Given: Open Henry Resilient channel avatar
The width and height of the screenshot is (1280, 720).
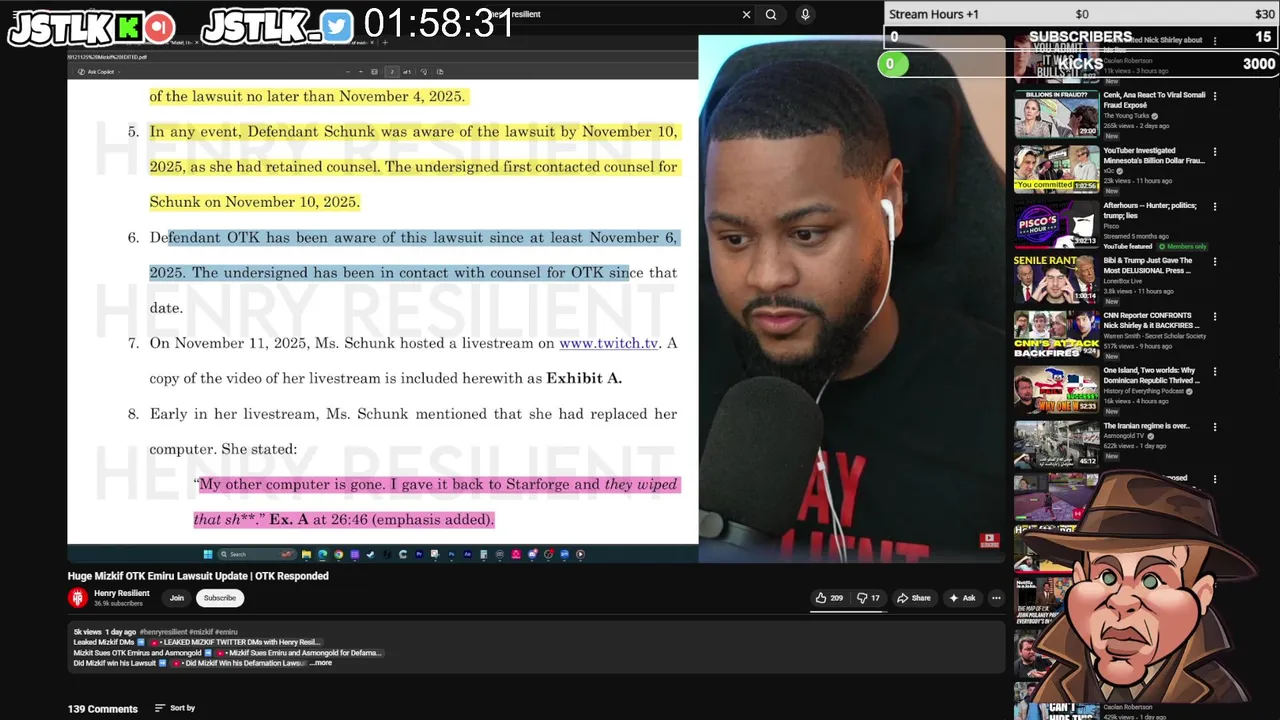Looking at the screenshot, I should [x=78, y=598].
